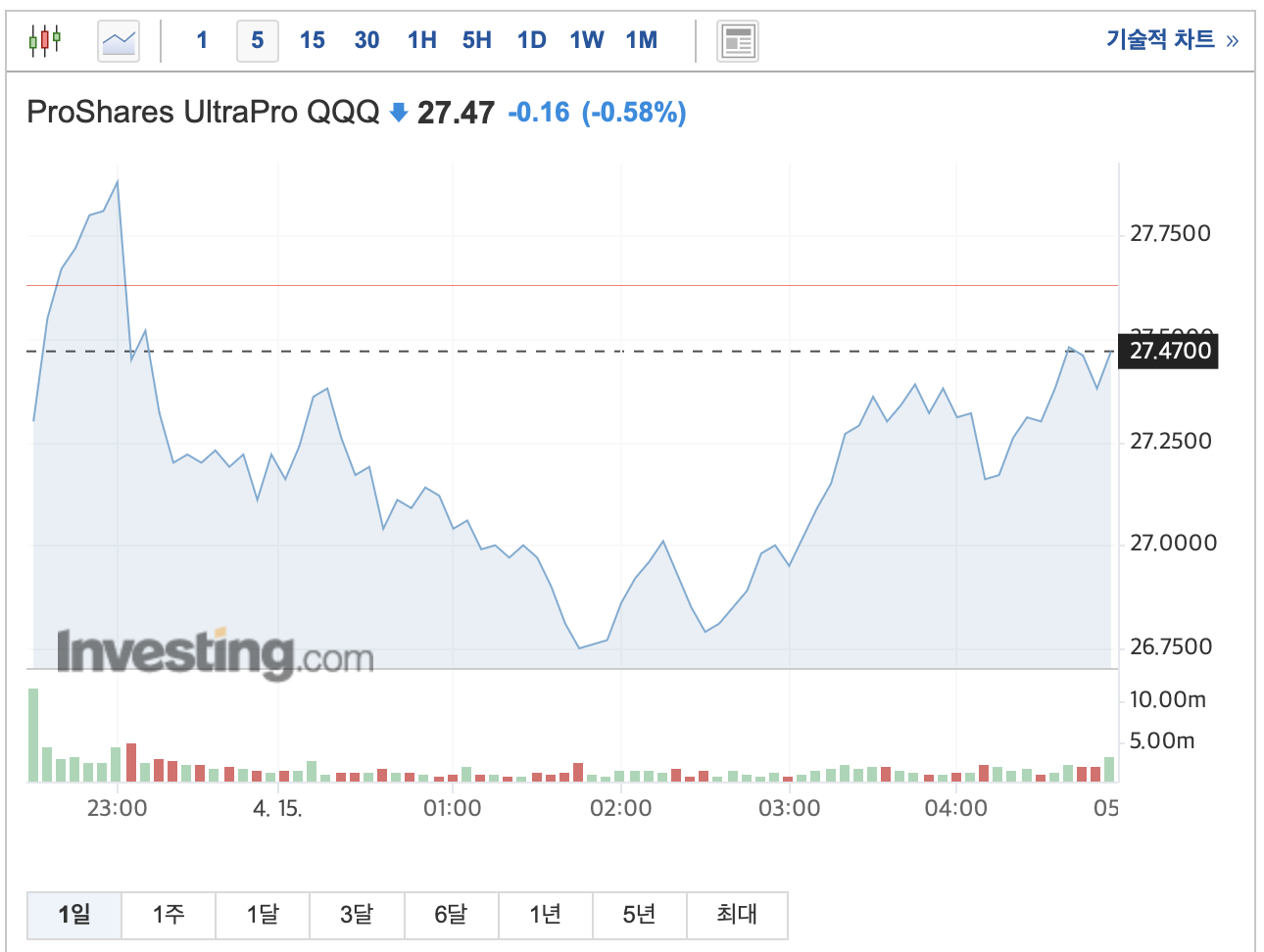This screenshot has width=1264, height=952.
Task: Click the 04:00 time axis label
Action: click(x=956, y=809)
